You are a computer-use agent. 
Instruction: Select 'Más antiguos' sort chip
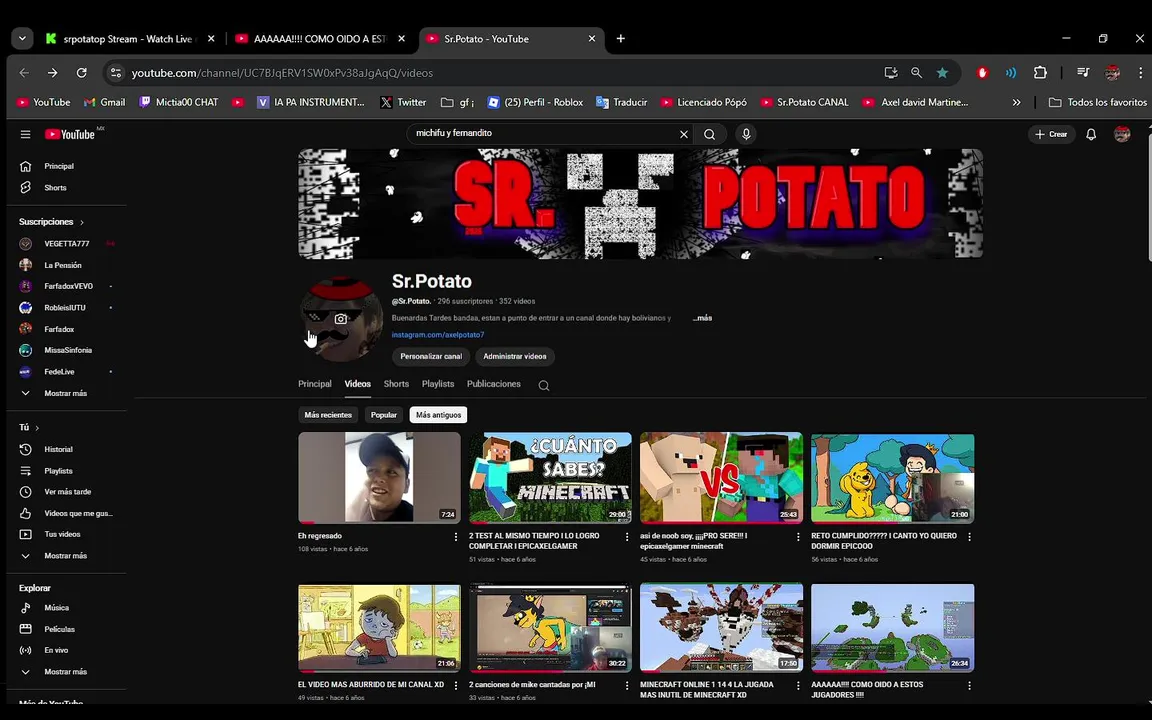439,415
